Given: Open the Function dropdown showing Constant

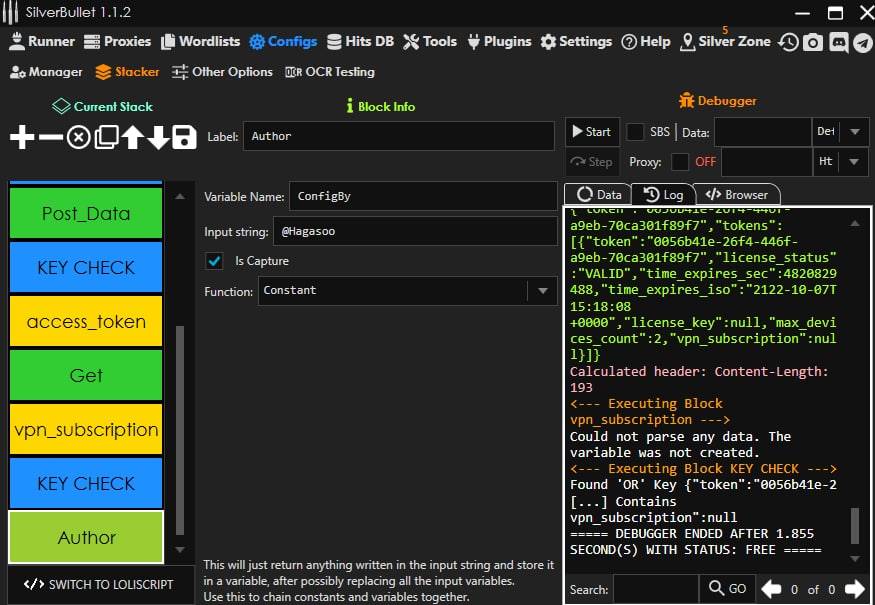Looking at the screenshot, I should 542,291.
